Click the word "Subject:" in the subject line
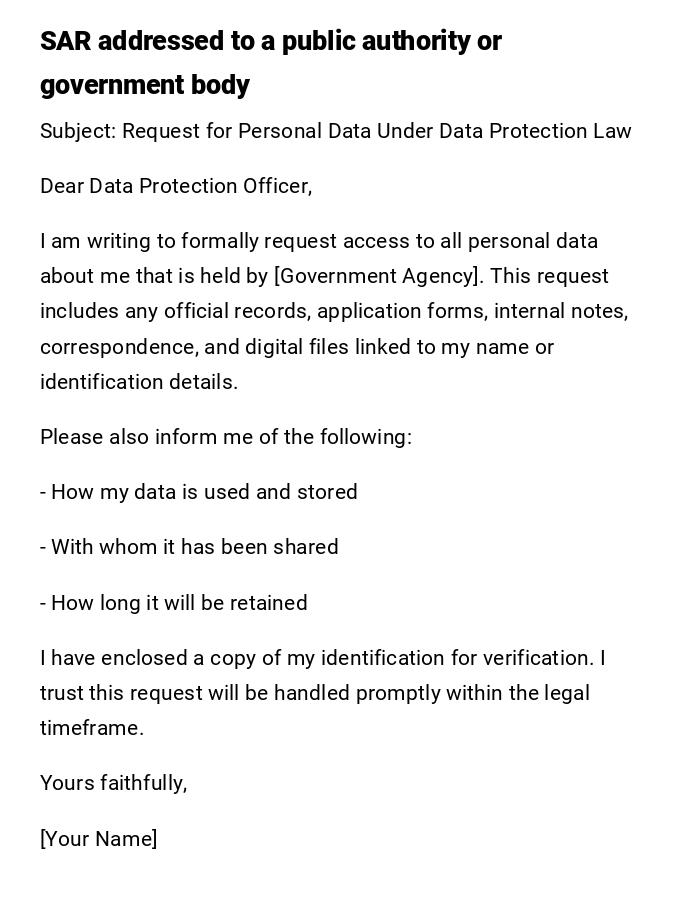 coord(78,131)
